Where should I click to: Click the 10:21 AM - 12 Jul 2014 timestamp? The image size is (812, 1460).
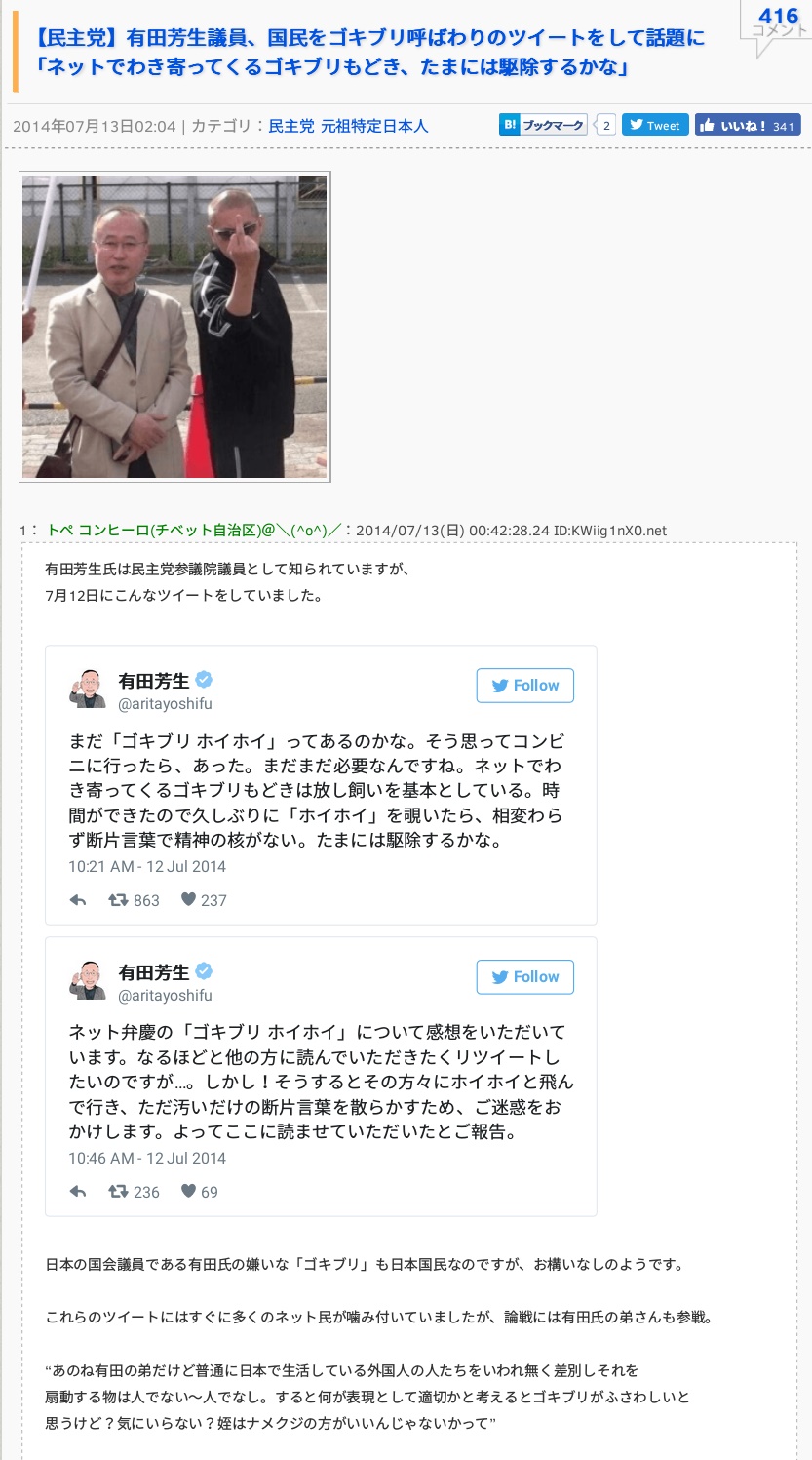tap(147, 866)
